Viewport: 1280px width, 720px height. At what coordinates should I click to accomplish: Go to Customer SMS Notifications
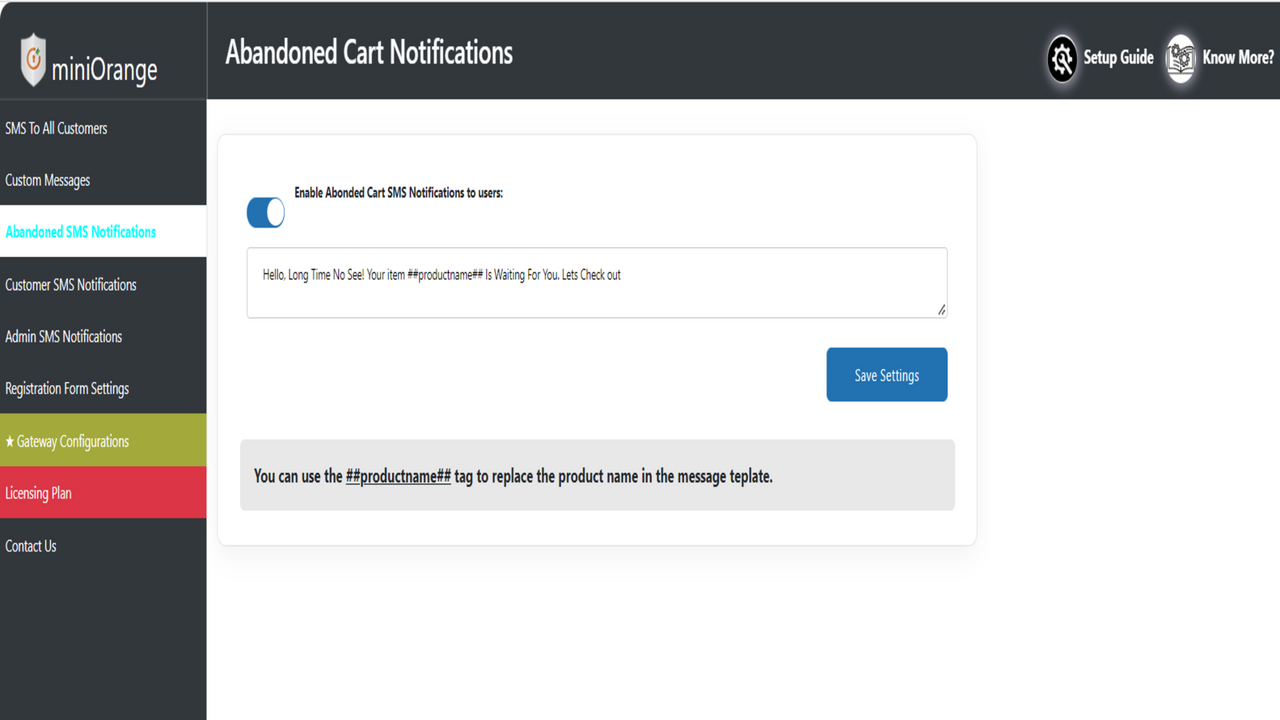pyautogui.click(x=71, y=285)
